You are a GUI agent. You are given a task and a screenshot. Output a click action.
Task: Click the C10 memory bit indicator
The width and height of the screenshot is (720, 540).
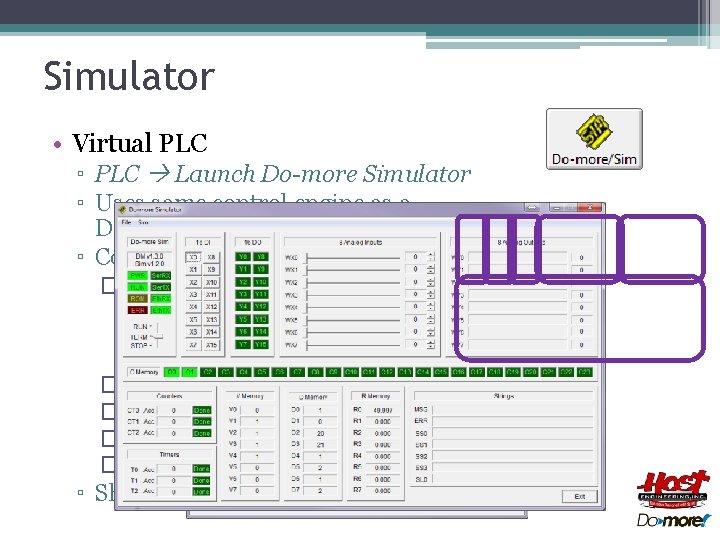(351, 372)
